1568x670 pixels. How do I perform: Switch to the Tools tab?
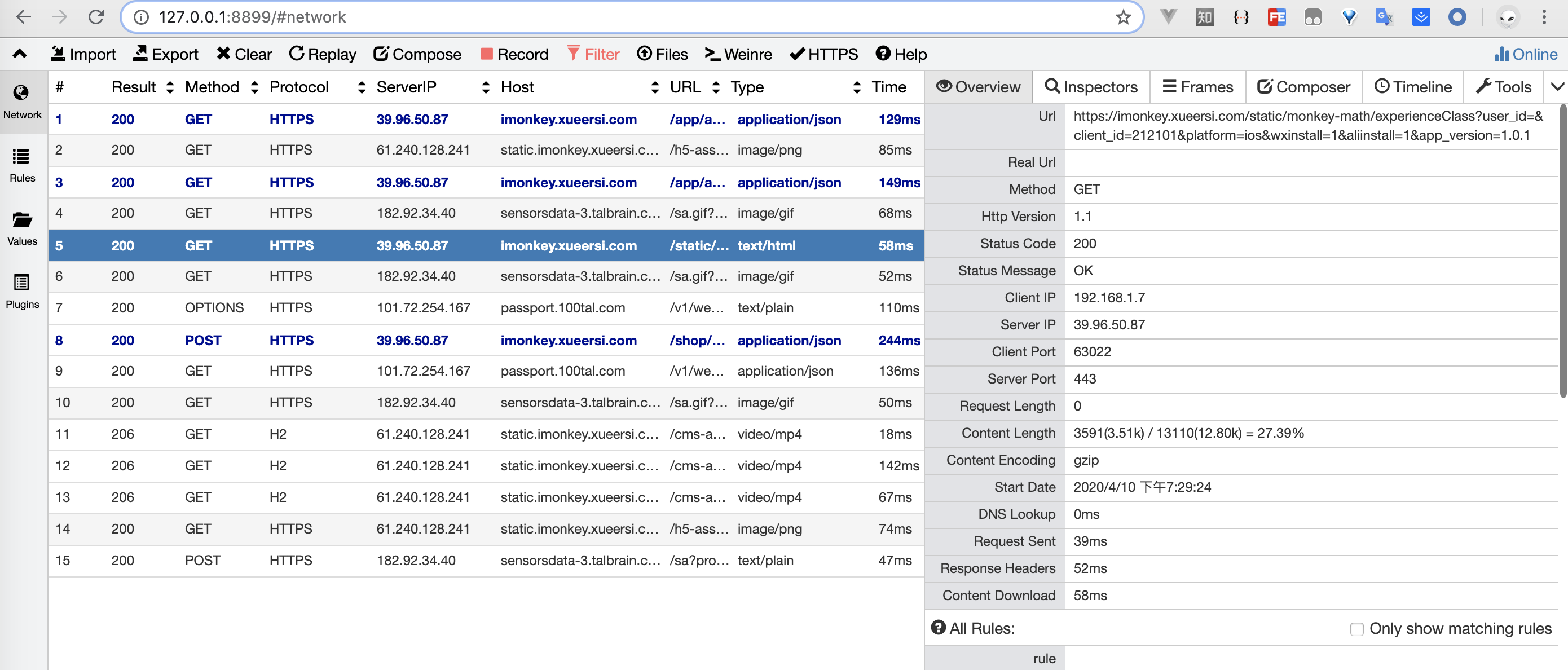(x=1504, y=87)
